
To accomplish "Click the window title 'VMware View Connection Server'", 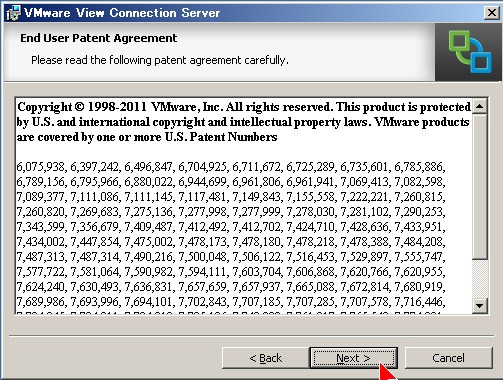I will pyautogui.click(x=122, y=13).
